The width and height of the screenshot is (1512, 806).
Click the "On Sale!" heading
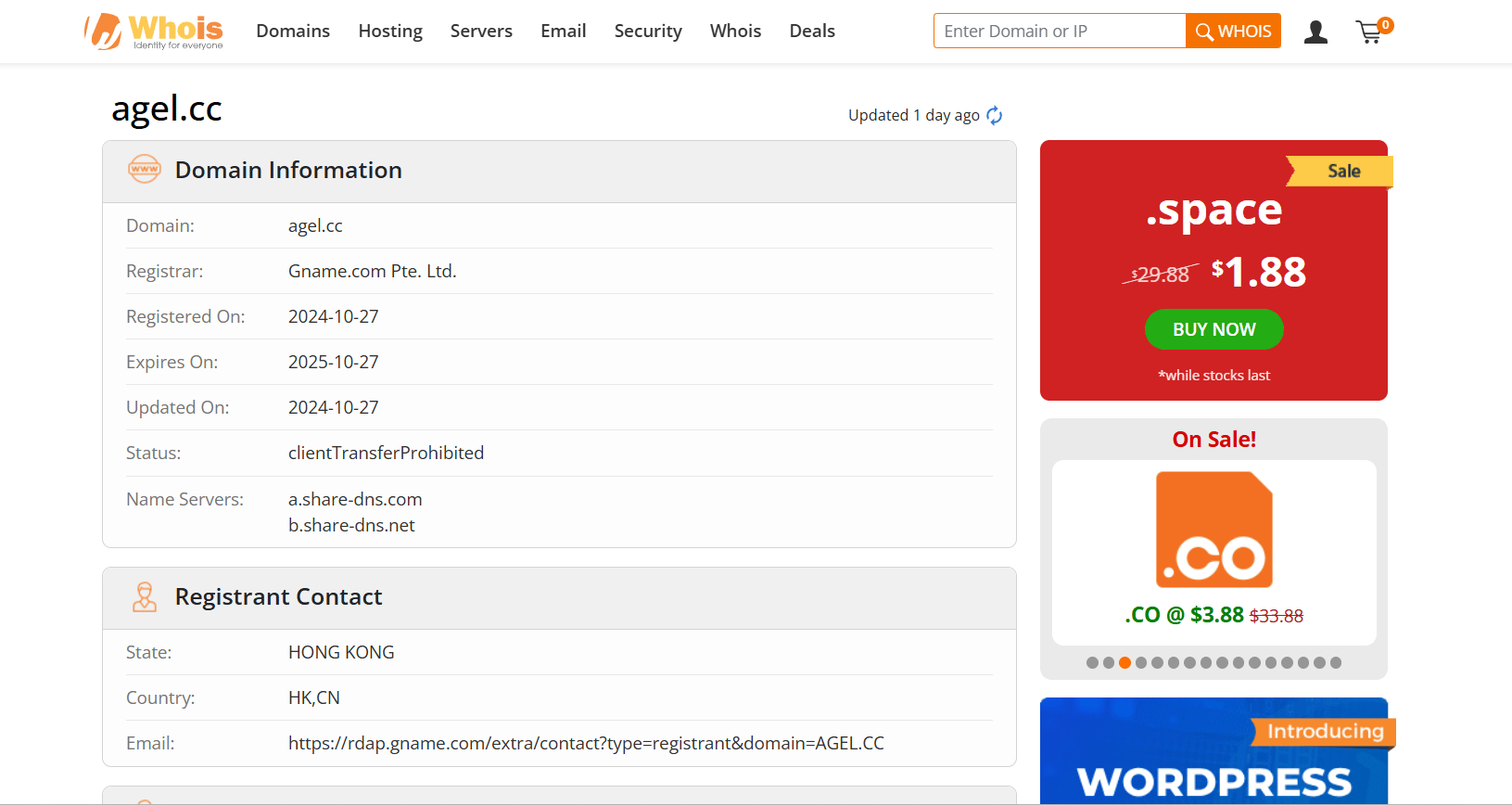(x=1214, y=440)
